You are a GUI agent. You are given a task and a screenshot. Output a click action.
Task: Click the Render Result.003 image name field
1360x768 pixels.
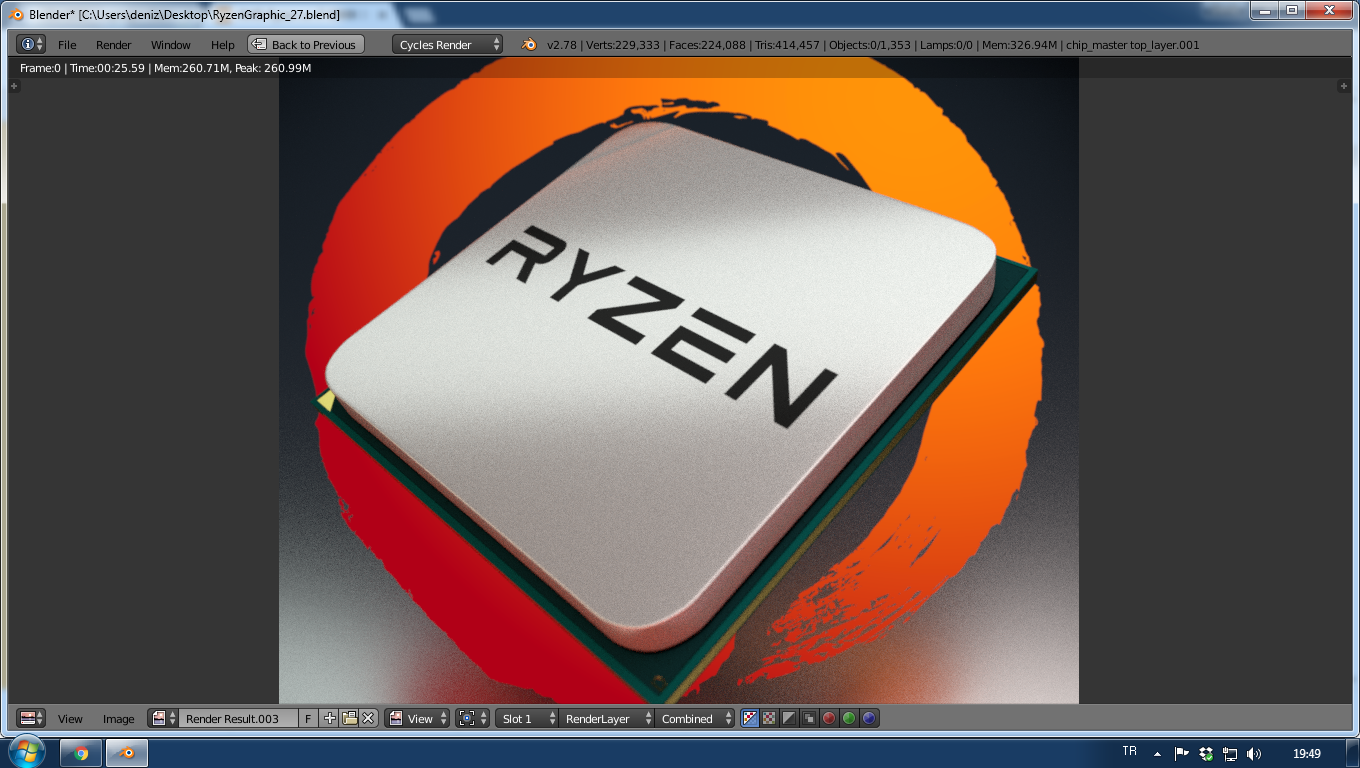pos(238,718)
